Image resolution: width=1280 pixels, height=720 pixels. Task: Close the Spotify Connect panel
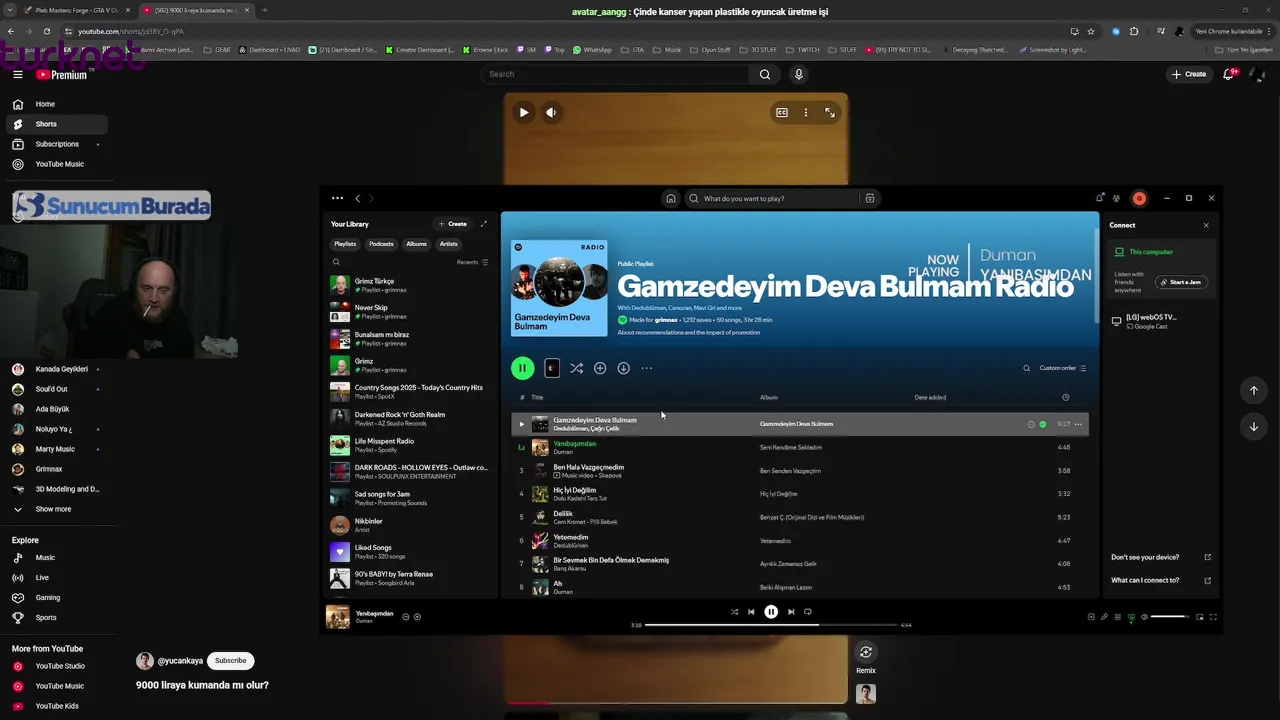click(x=1206, y=225)
